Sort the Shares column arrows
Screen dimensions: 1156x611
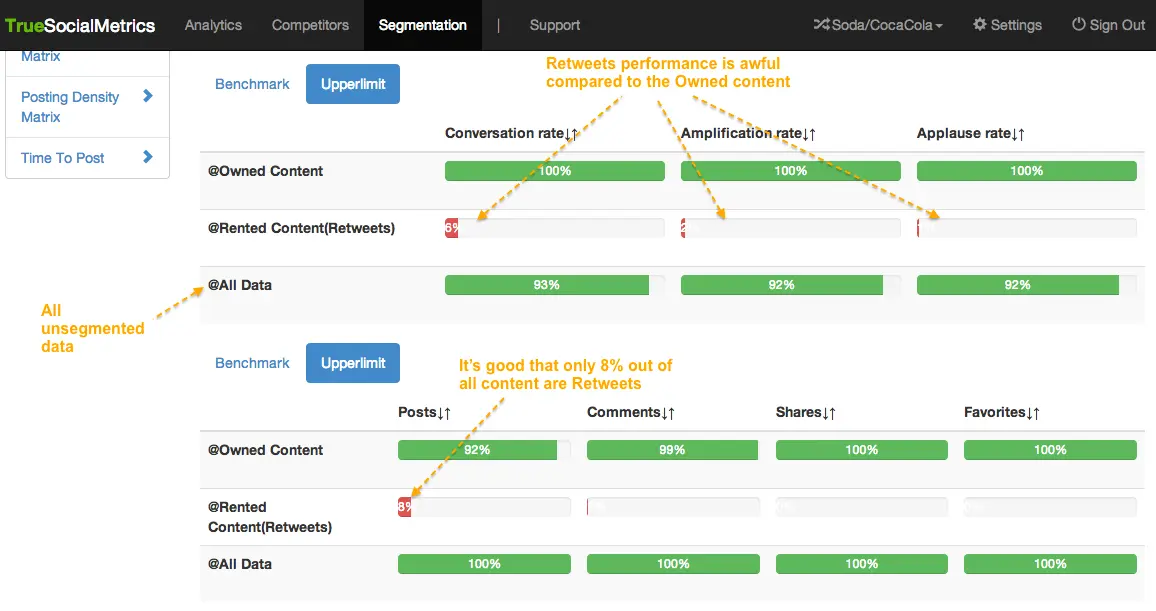tap(829, 413)
